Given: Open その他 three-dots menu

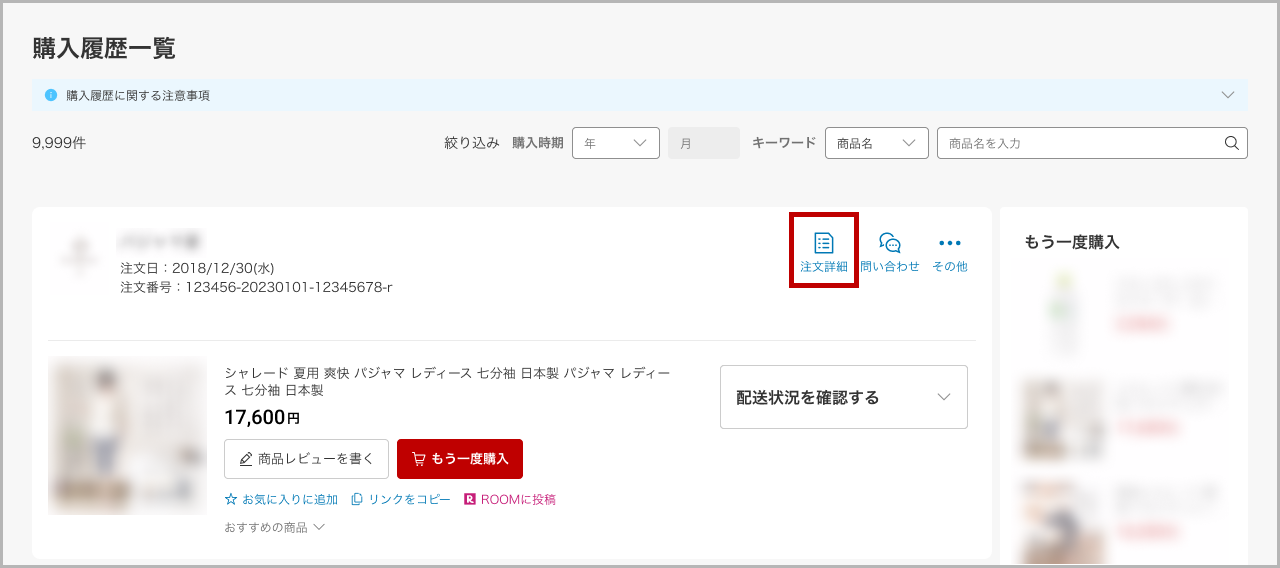Looking at the screenshot, I should click(949, 243).
